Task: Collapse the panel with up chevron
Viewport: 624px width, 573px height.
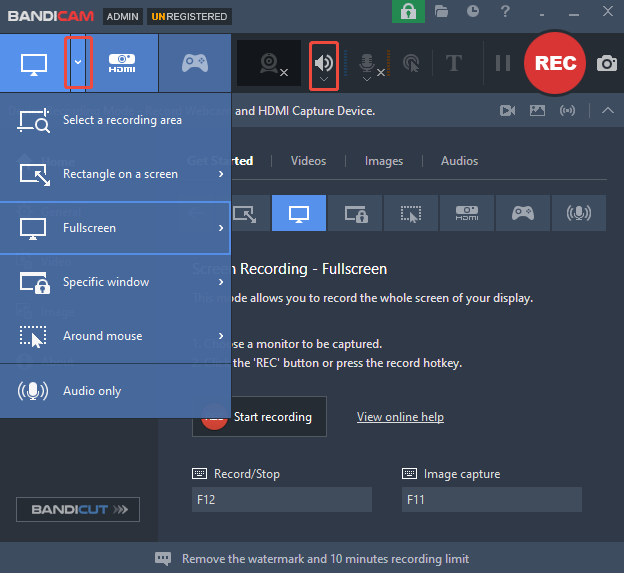Action: 608,111
